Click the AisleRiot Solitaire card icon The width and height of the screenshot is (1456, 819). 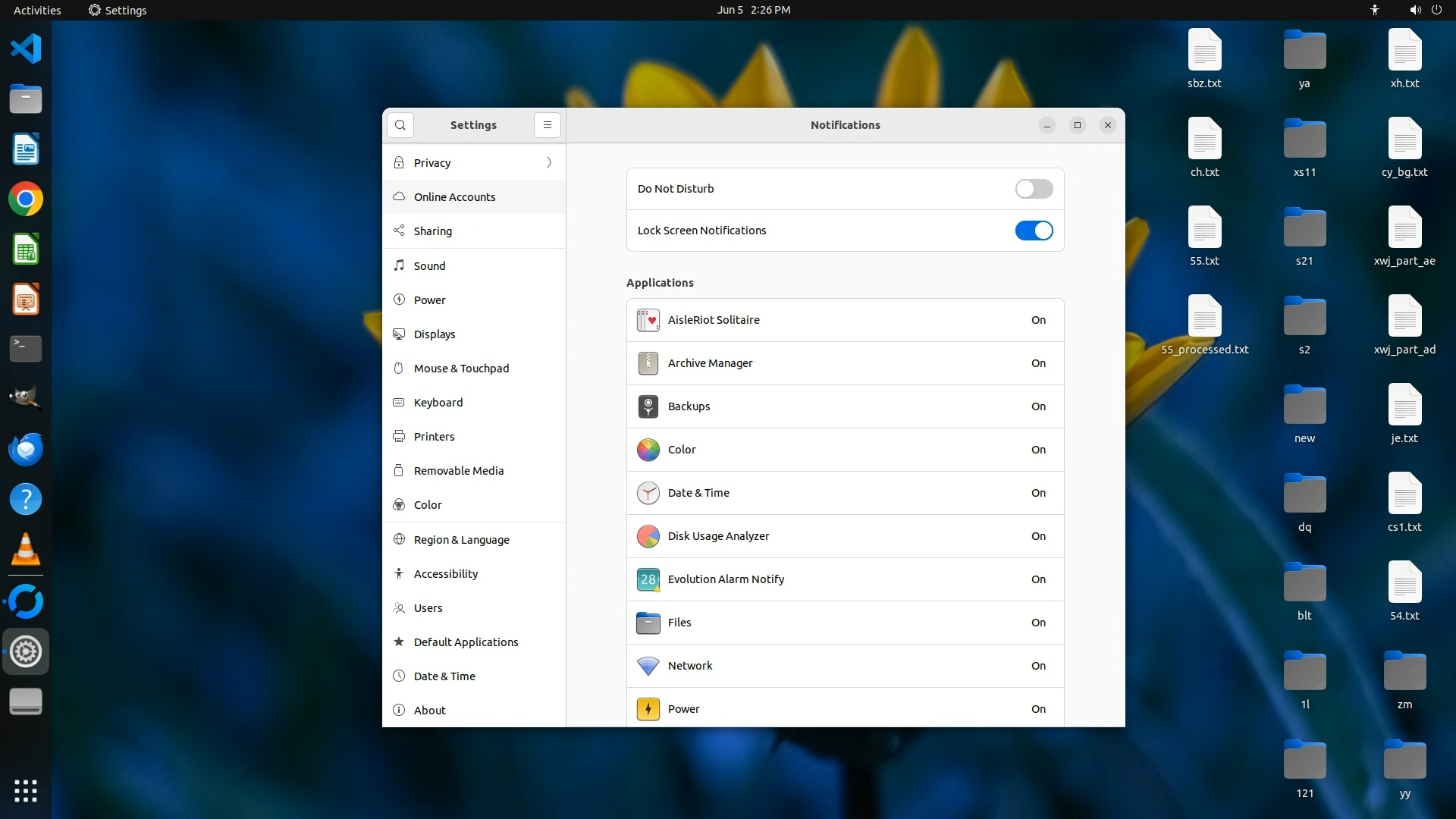[648, 320]
